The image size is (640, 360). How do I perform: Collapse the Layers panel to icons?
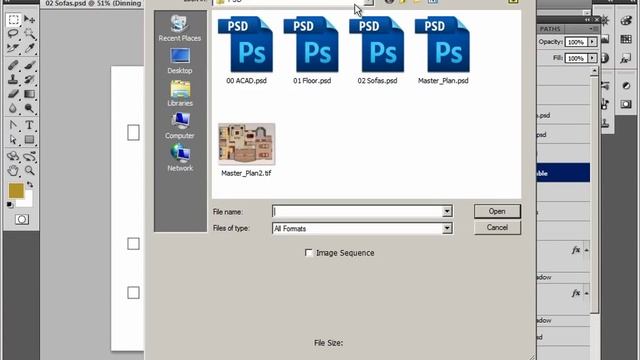(x=587, y=20)
